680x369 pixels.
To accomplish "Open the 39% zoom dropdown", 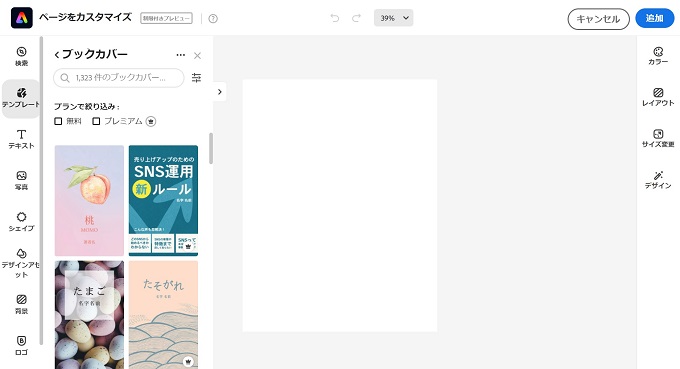I will click(393, 18).
